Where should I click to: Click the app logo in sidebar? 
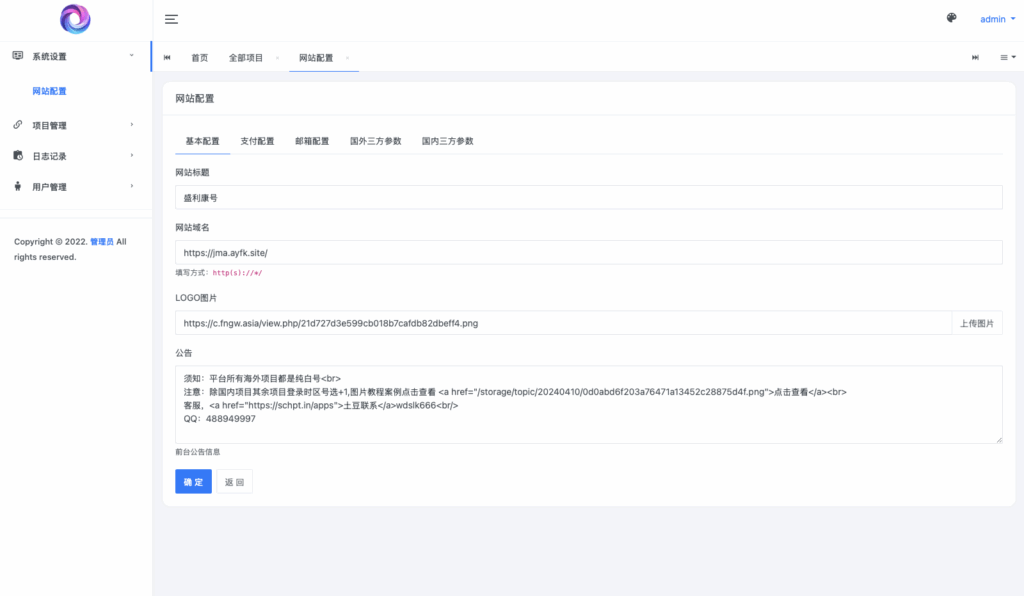click(75, 19)
